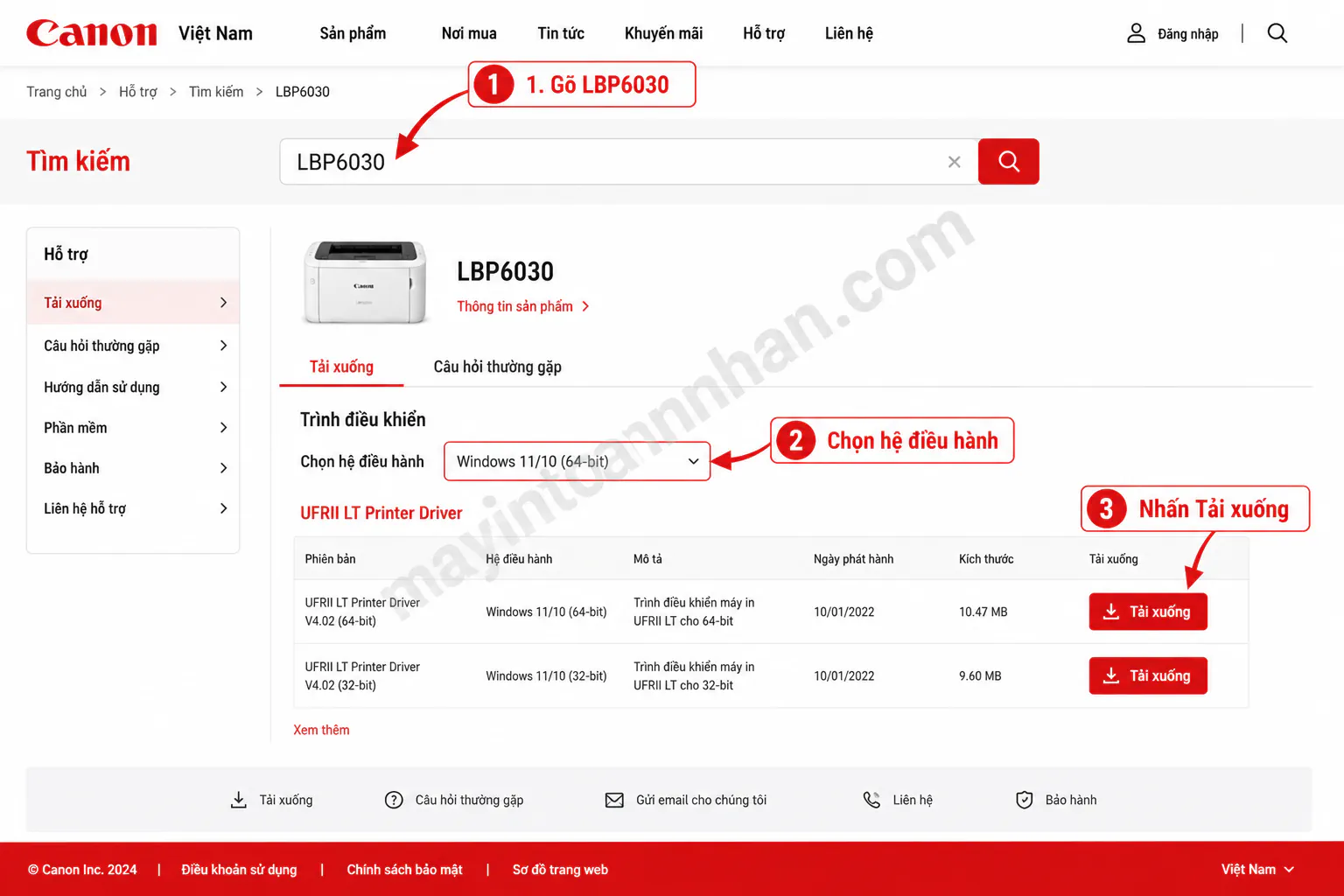The height and width of the screenshot is (896, 1344).
Task: Click the shield icon for Bảo hành
Action: click(x=1025, y=800)
